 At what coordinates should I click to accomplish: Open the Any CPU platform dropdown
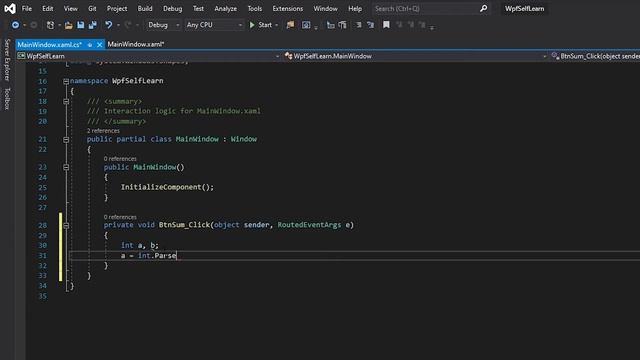[214, 25]
